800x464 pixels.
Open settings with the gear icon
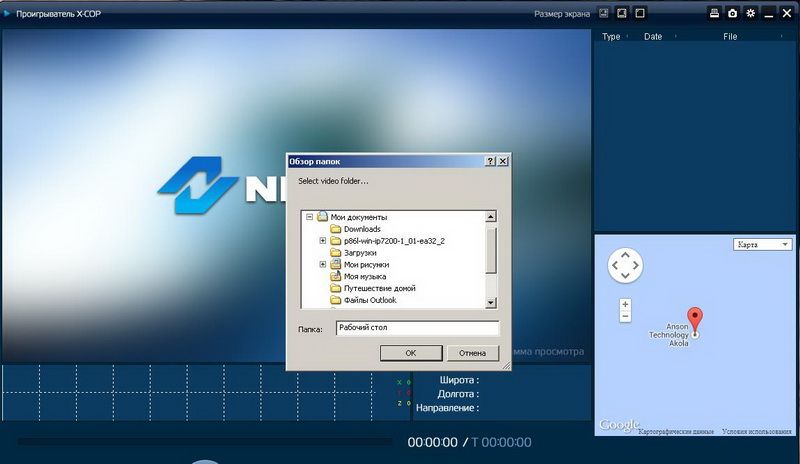[750, 13]
